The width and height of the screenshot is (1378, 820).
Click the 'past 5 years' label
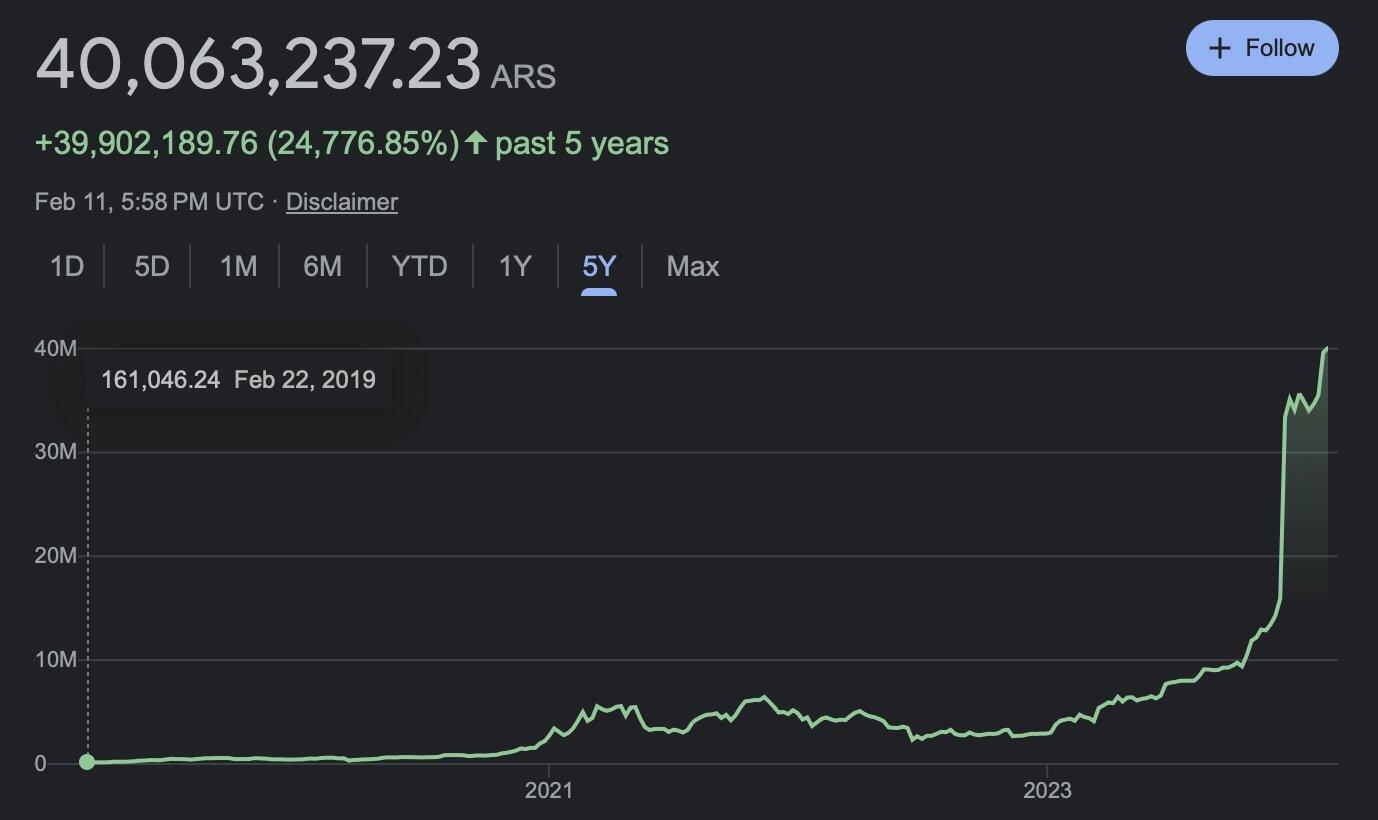pos(582,144)
